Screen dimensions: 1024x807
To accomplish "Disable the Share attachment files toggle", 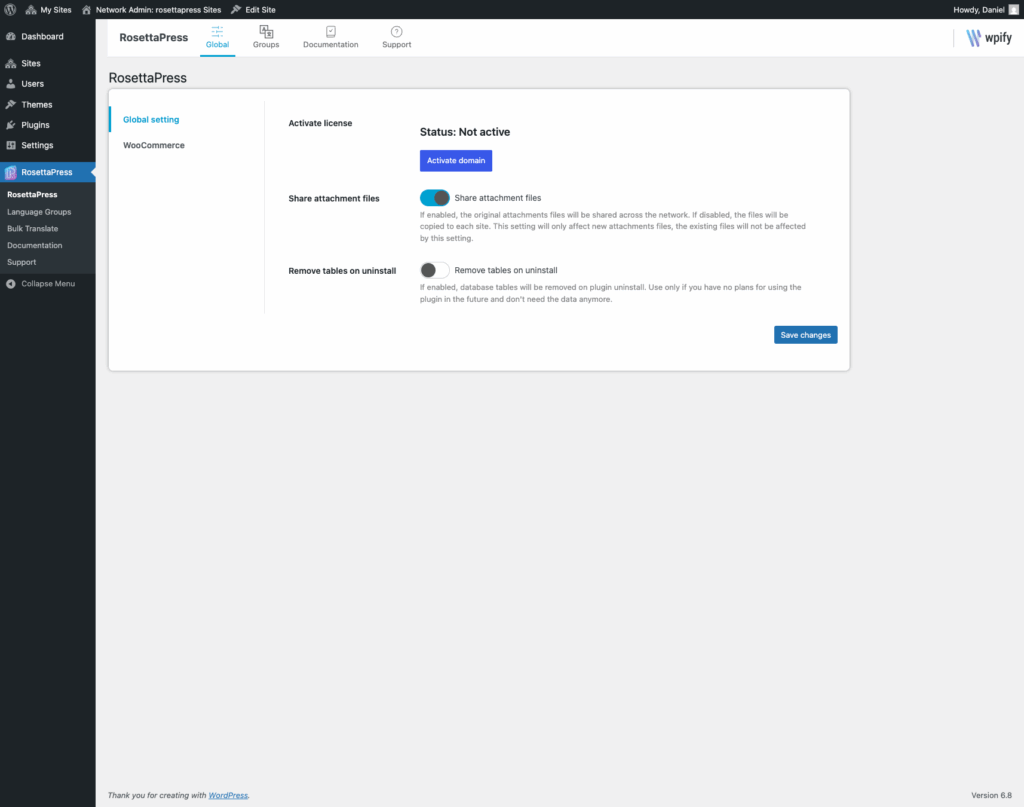I will coord(434,198).
